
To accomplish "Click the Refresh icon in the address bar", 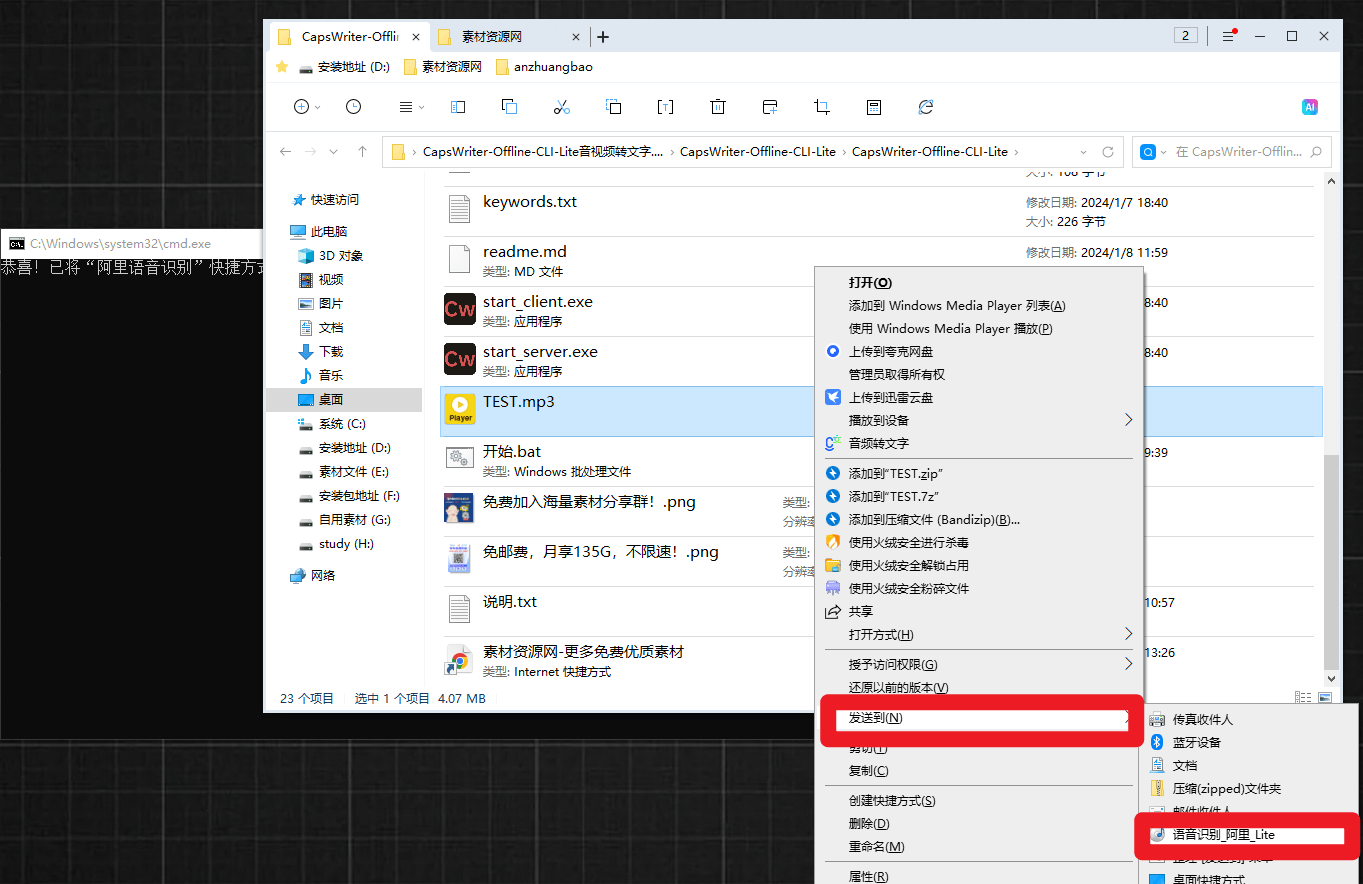I will [1108, 152].
